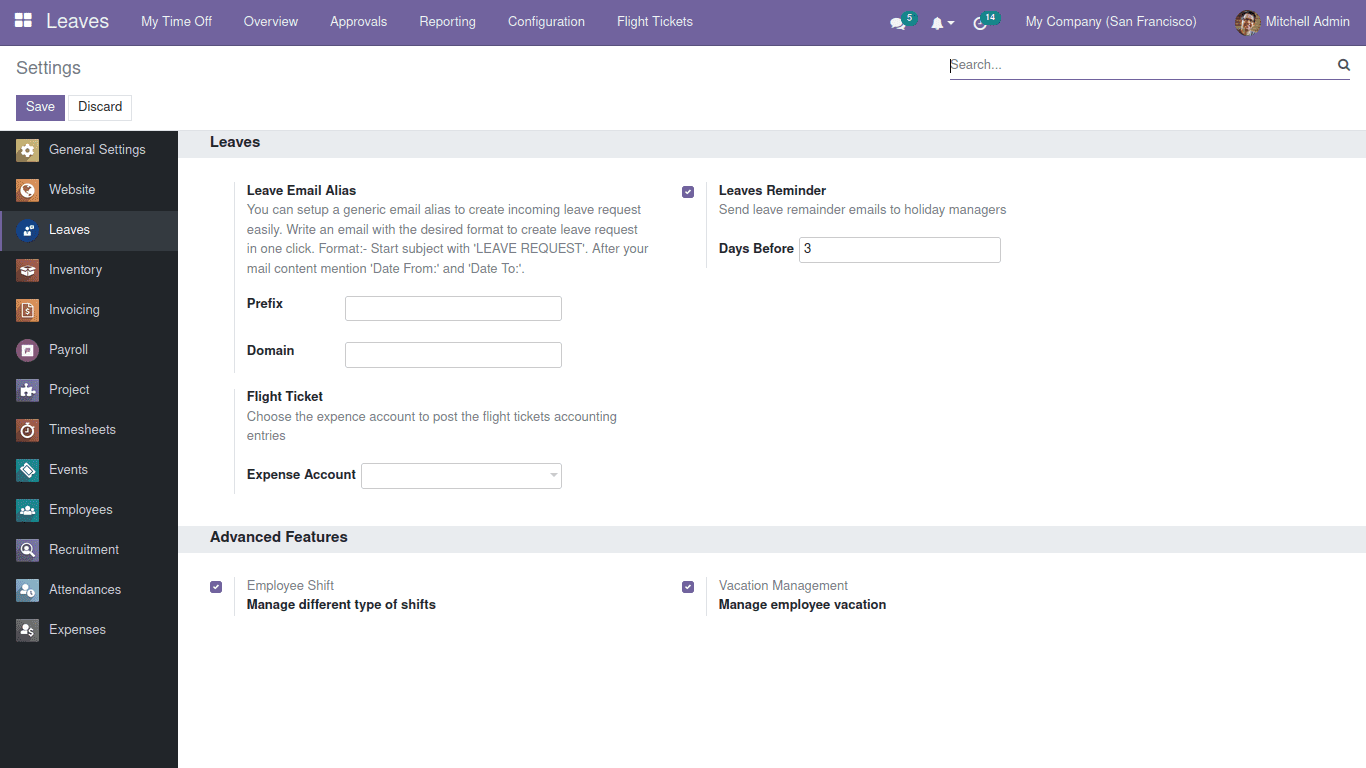Uncheck the Employee Shift feature
Viewport: 1366px width, 768px height.
pos(216,587)
